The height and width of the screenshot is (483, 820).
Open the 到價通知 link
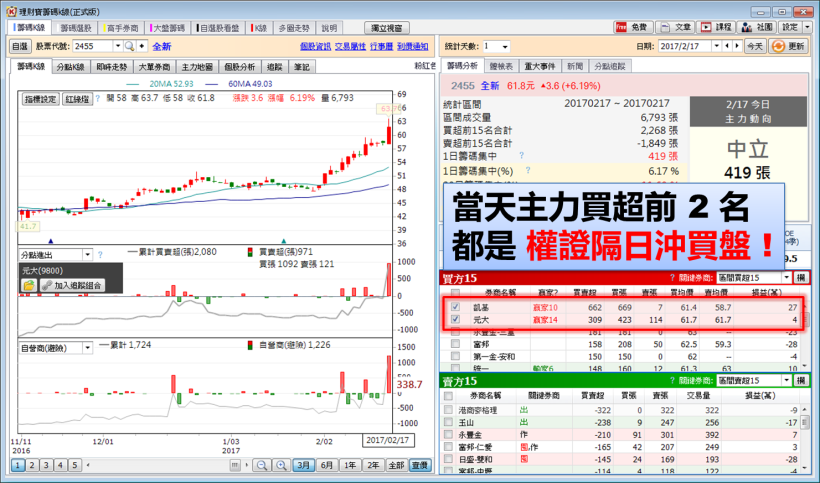point(413,47)
